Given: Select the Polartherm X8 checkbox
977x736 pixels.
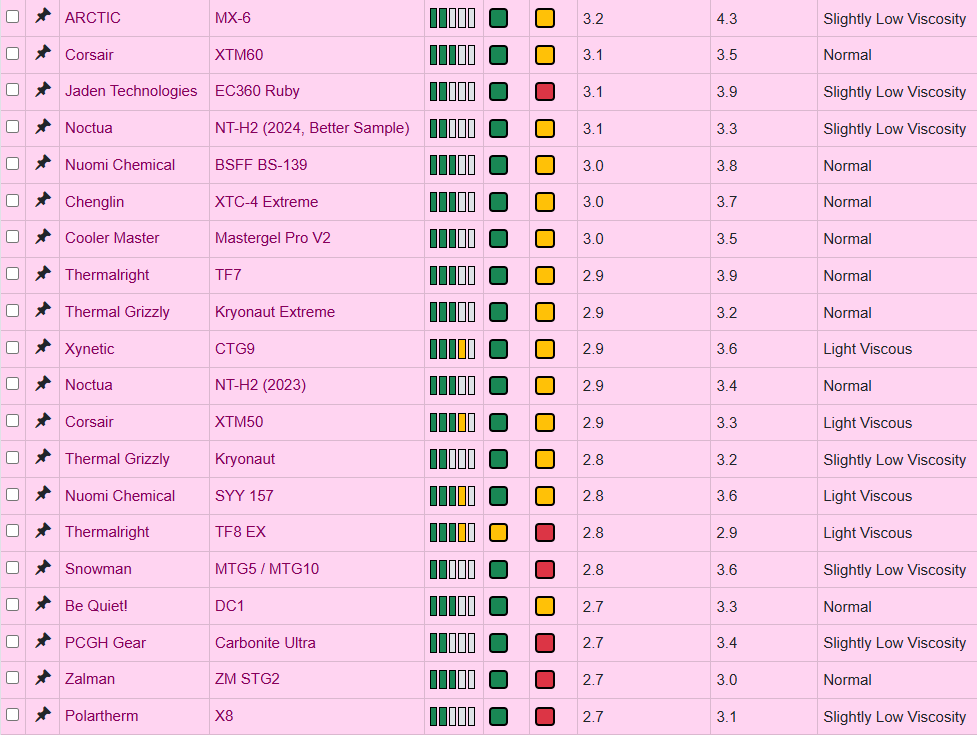Looking at the screenshot, I should (12, 715).
